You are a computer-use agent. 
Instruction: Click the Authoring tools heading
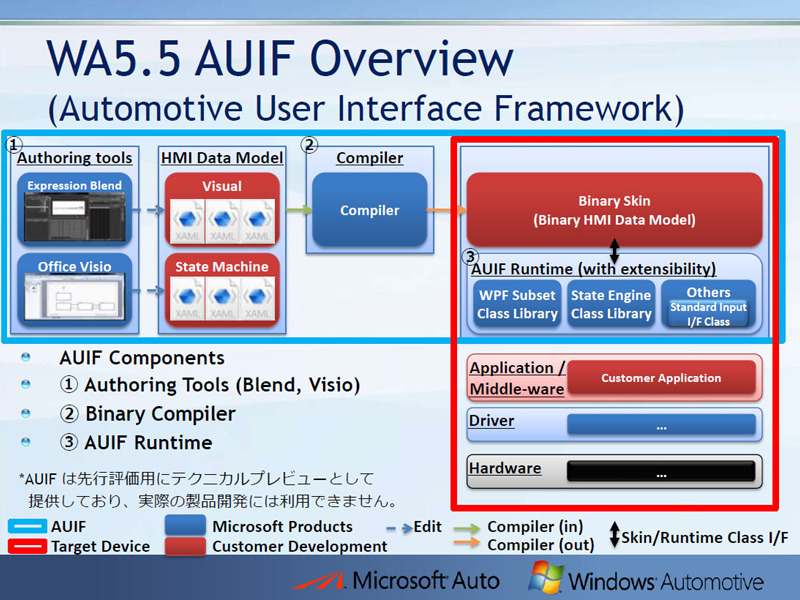click(x=74, y=158)
